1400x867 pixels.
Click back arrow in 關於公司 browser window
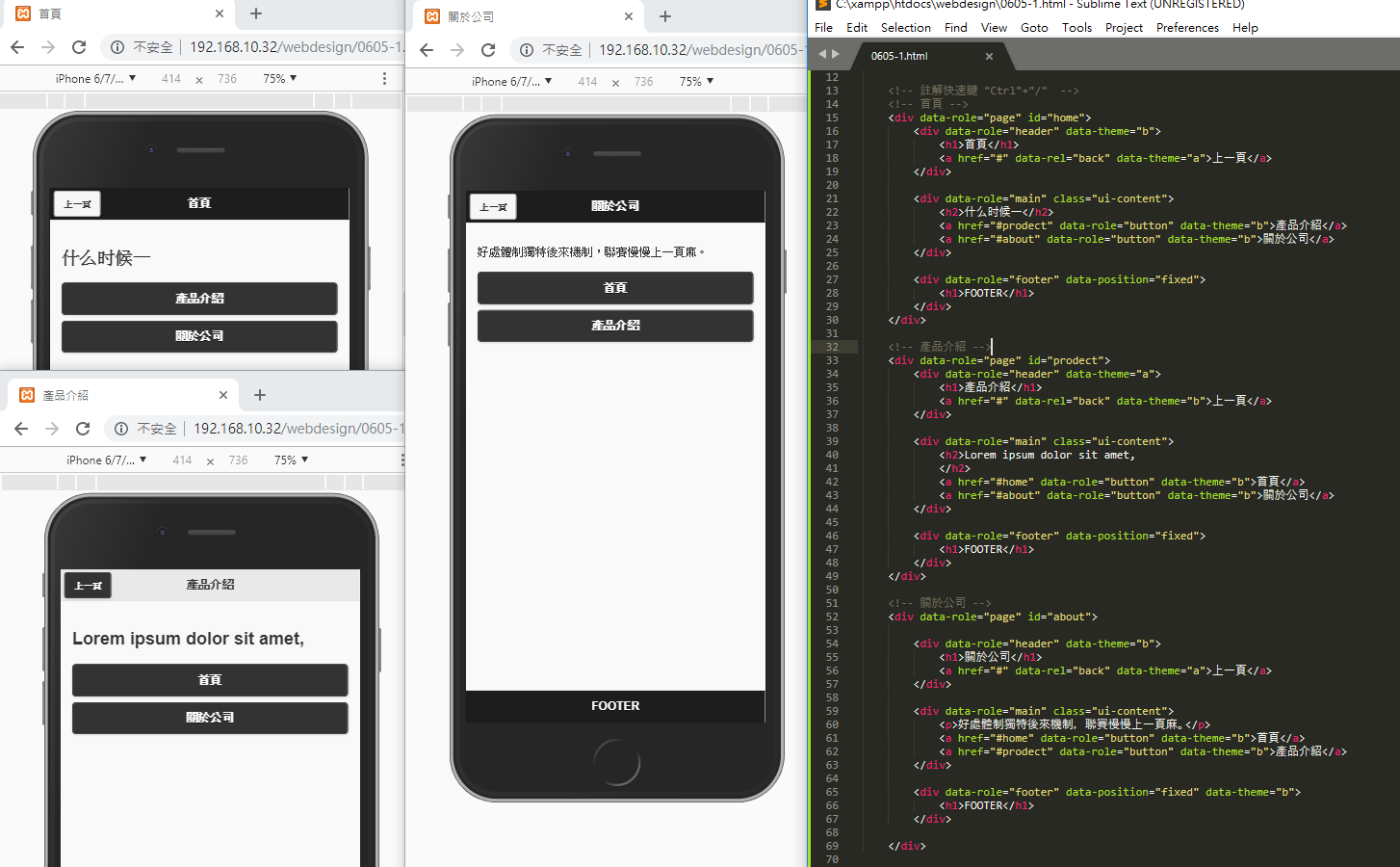coord(427,50)
